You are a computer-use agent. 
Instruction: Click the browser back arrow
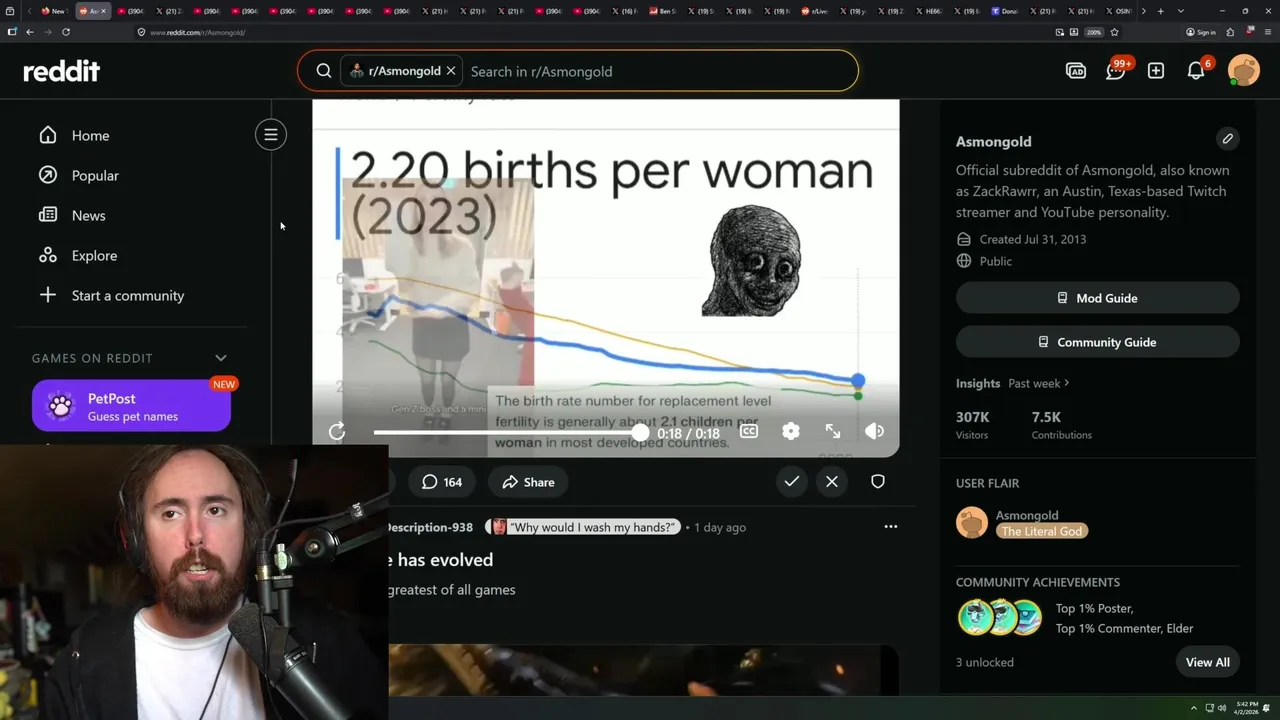pos(29,32)
